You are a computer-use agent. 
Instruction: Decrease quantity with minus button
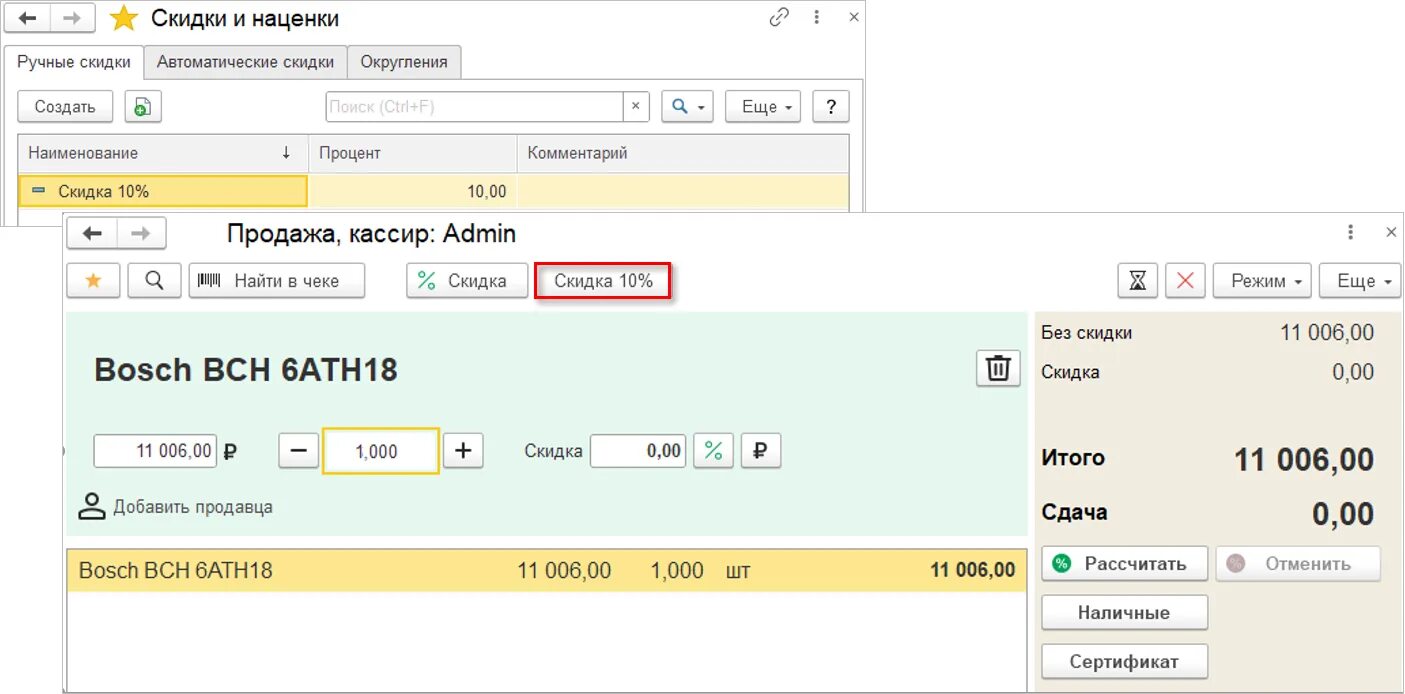[299, 451]
